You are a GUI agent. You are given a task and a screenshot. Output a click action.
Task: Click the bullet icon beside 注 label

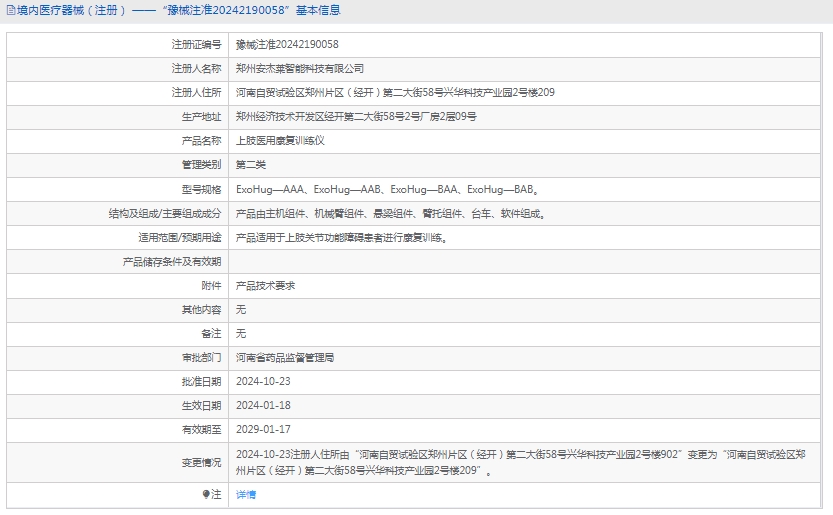[x=207, y=494]
